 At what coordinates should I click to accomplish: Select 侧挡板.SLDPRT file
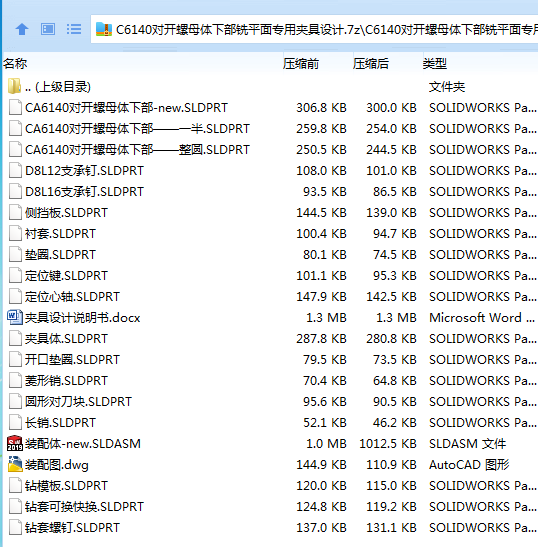tap(66, 212)
